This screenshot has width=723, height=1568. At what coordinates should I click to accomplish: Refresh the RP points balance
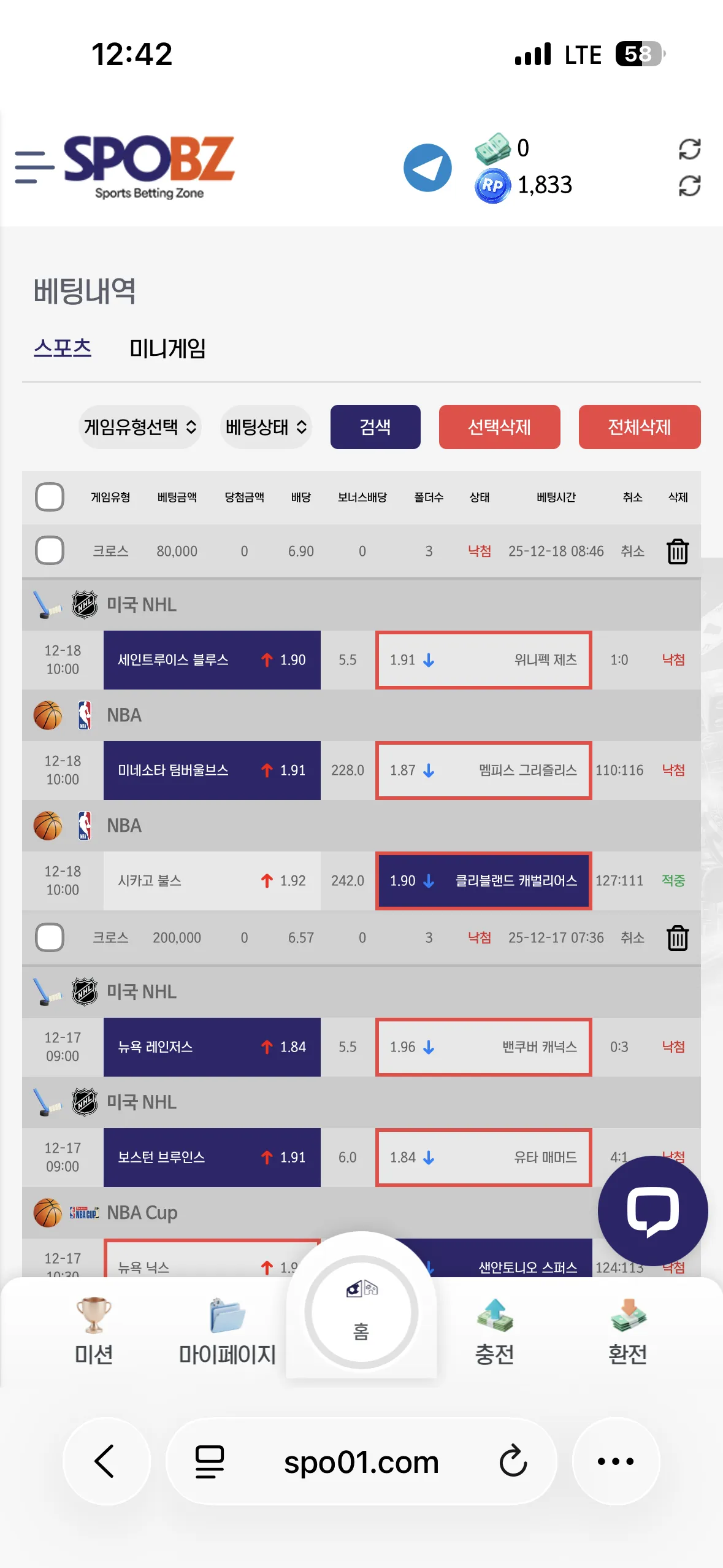tap(689, 186)
